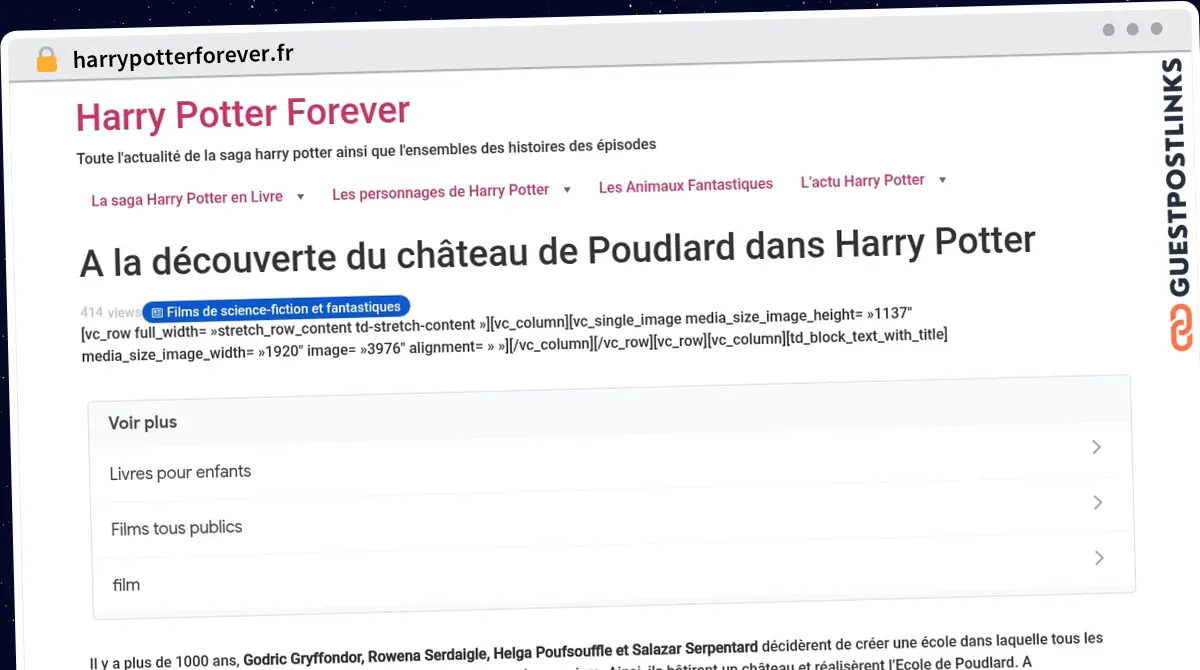Click the vc_row shortcode text line
This screenshot has width=1200, height=670.
pyautogui.click(x=514, y=336)
